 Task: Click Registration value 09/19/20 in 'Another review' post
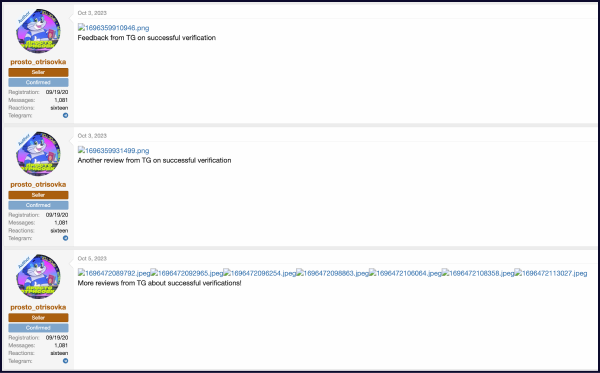click(57, 215)
